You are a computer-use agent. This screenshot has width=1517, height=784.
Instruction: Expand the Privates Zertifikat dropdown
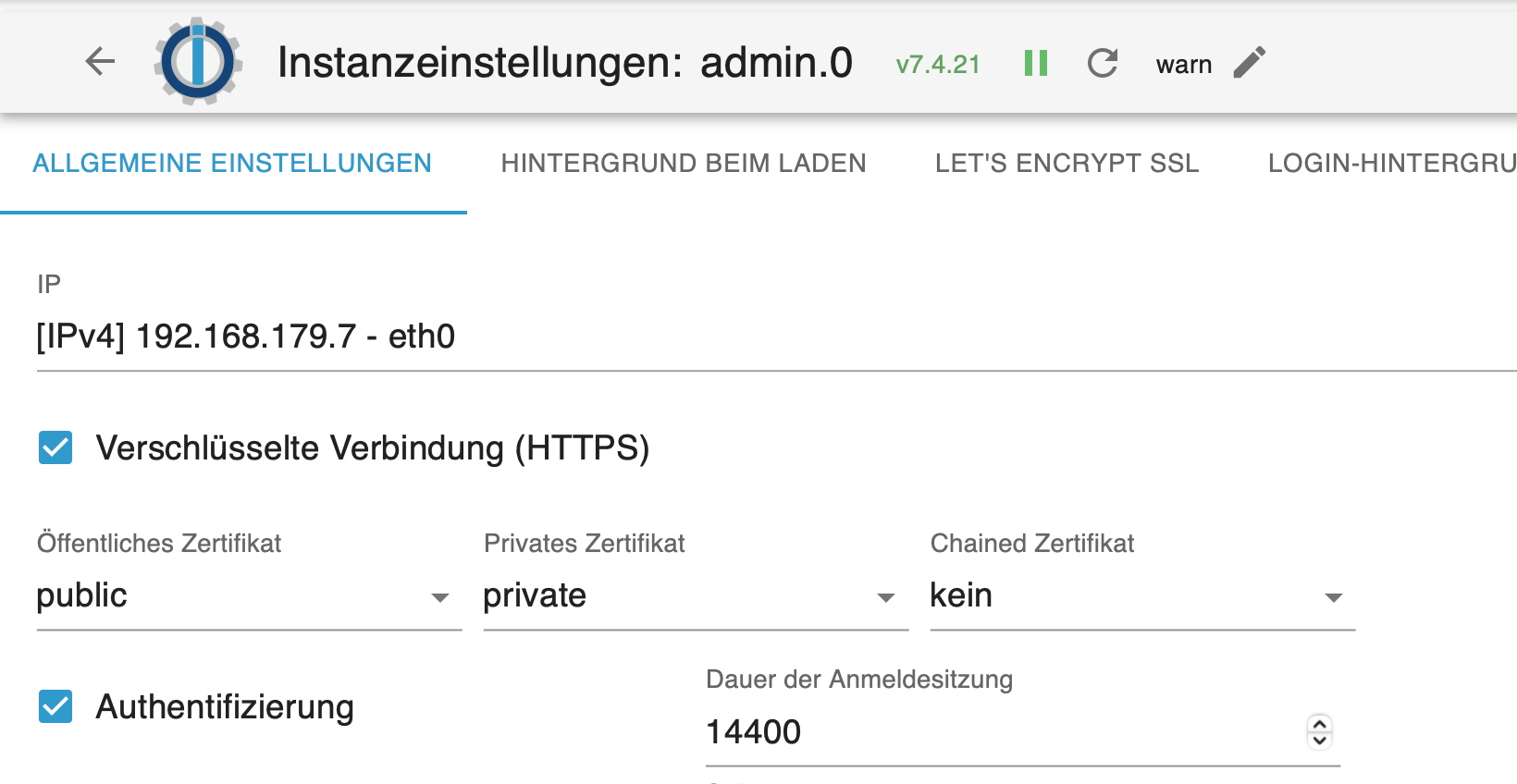(x=695, y=596)
